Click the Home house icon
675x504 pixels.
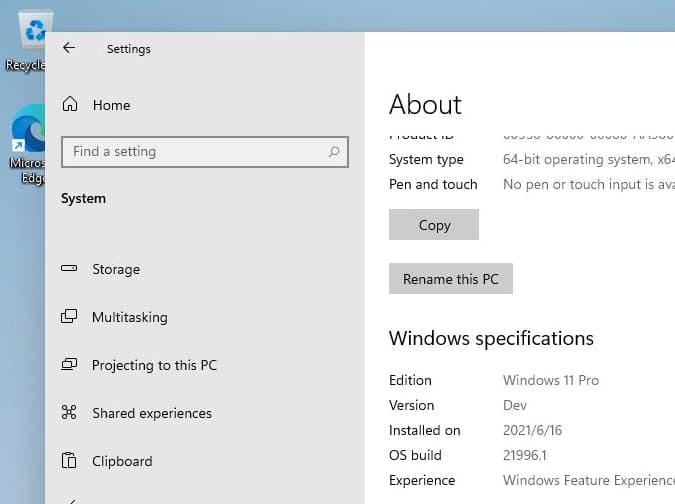70,105
